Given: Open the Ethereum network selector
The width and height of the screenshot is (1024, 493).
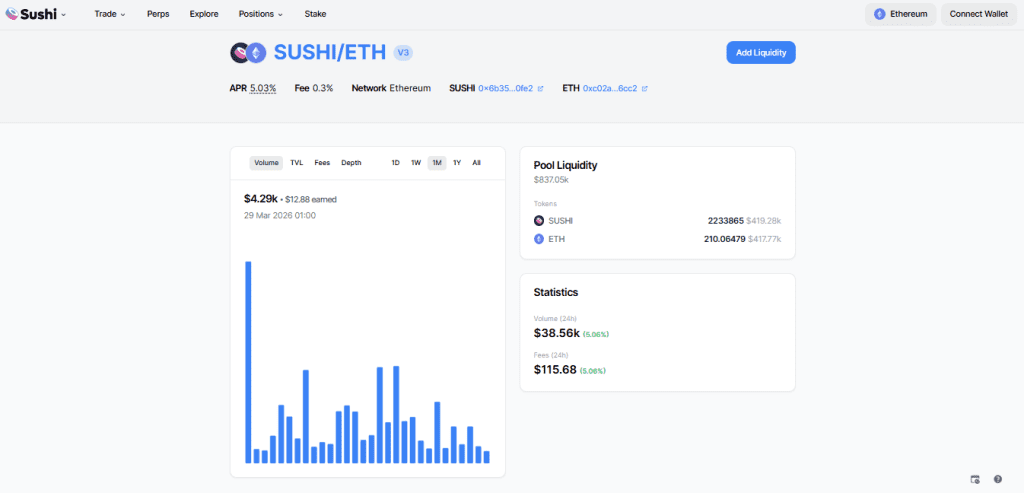Looking at the screenshot, I should 901,14.
